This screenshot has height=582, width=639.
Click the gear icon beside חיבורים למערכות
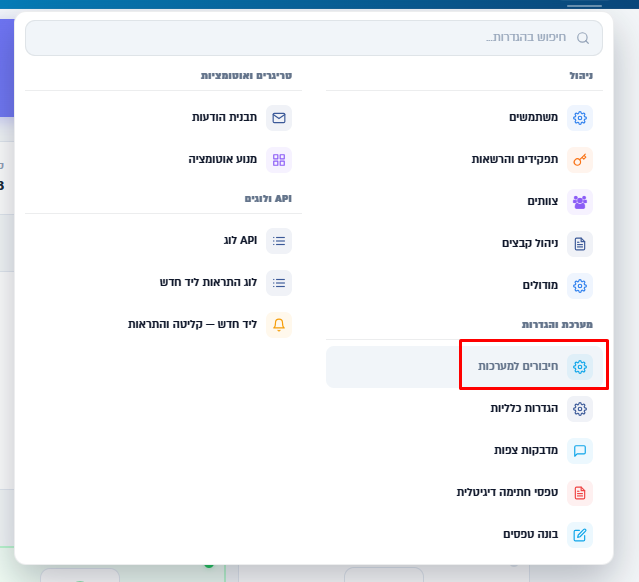580,367
